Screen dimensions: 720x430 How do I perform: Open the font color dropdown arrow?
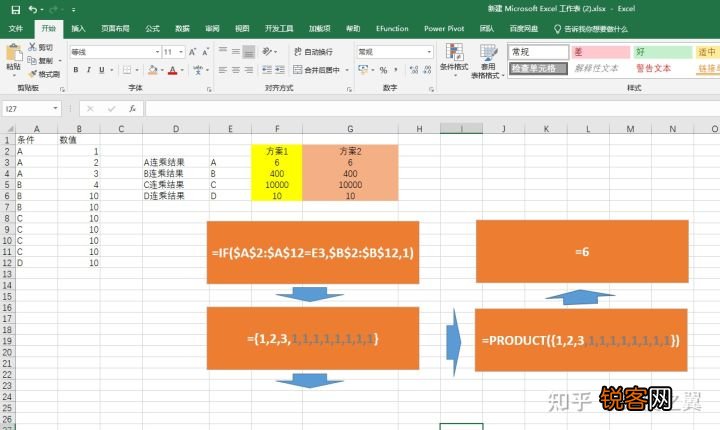coord(182,70)
